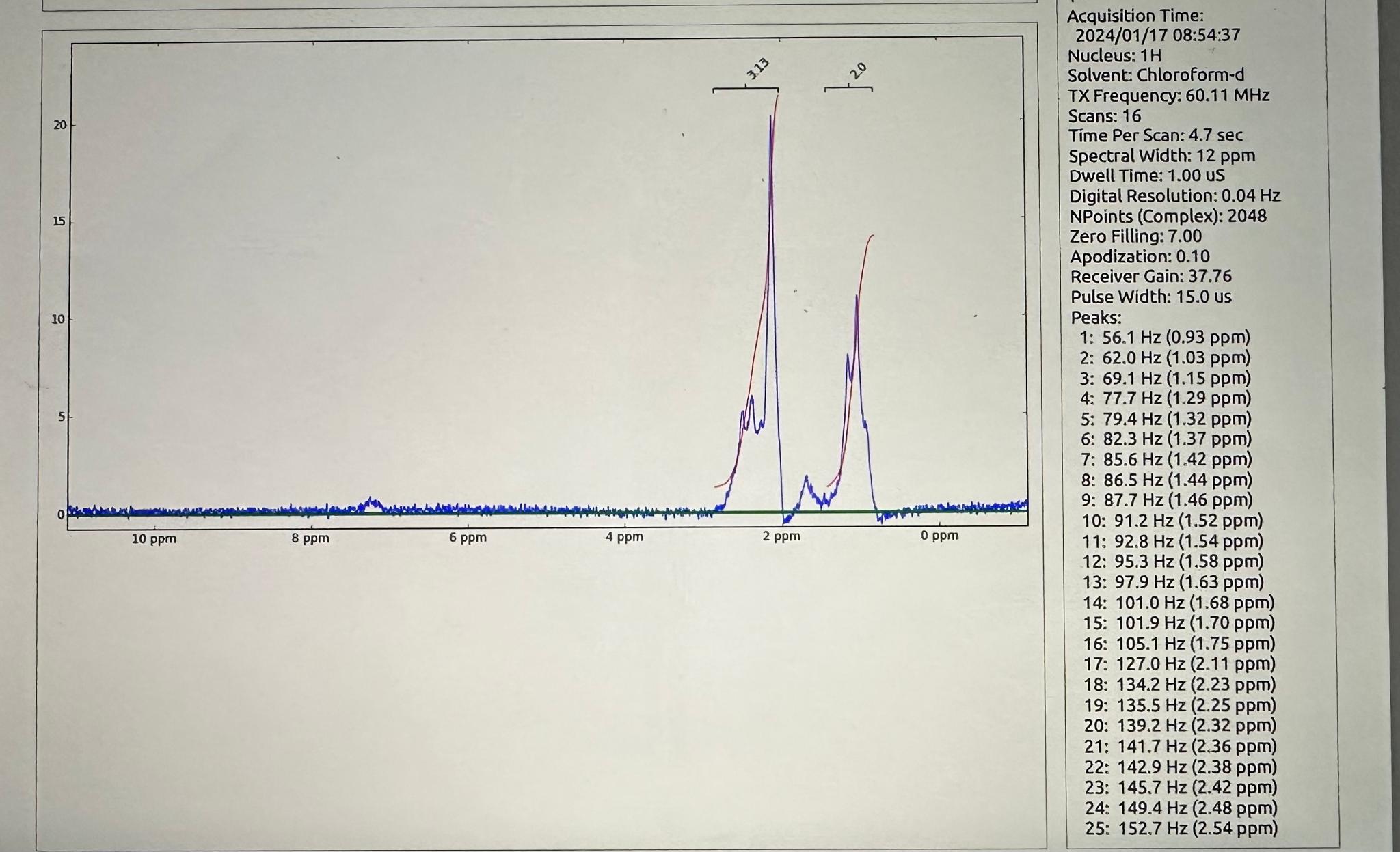Click the 8 ppm x-axis label
This screenshot has width=1400, height=852.
[x=310, y=538]
